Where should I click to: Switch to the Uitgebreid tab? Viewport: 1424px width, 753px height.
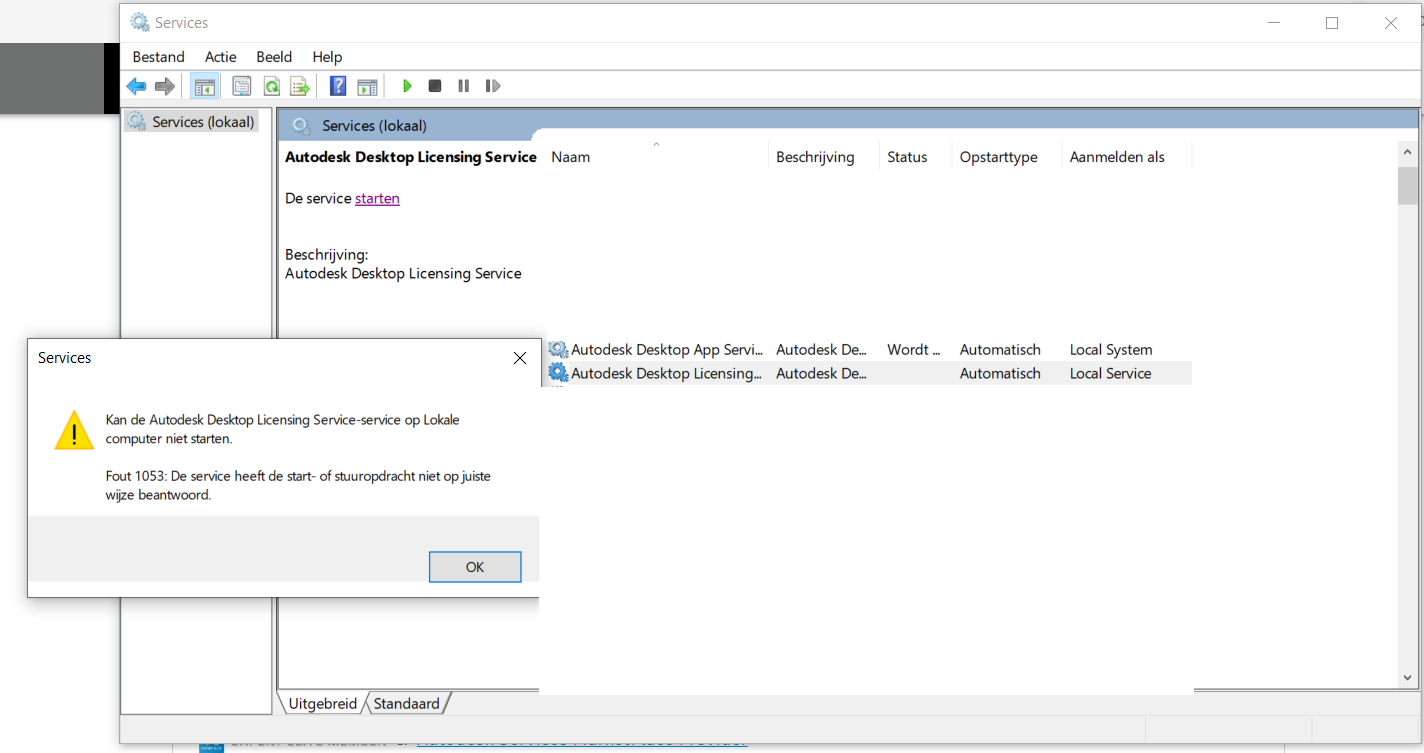click(322, 703)
